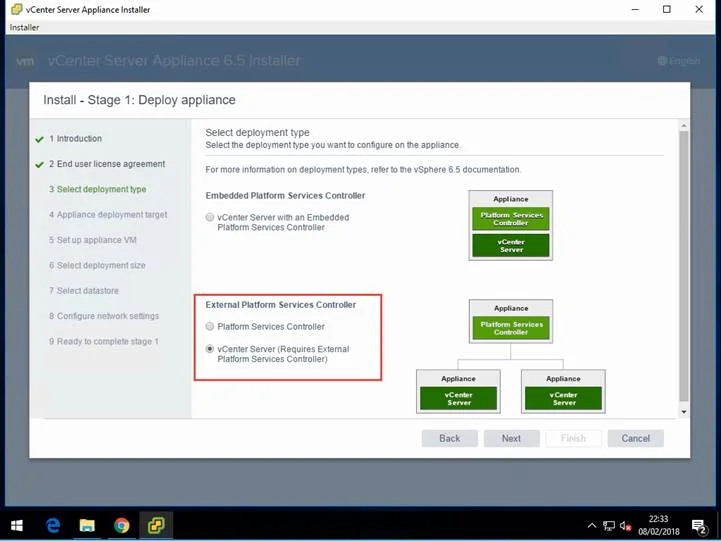Click the Introduction step green checkmark
This screenshot has width=721, height=541.
click(x=40, y=139)
